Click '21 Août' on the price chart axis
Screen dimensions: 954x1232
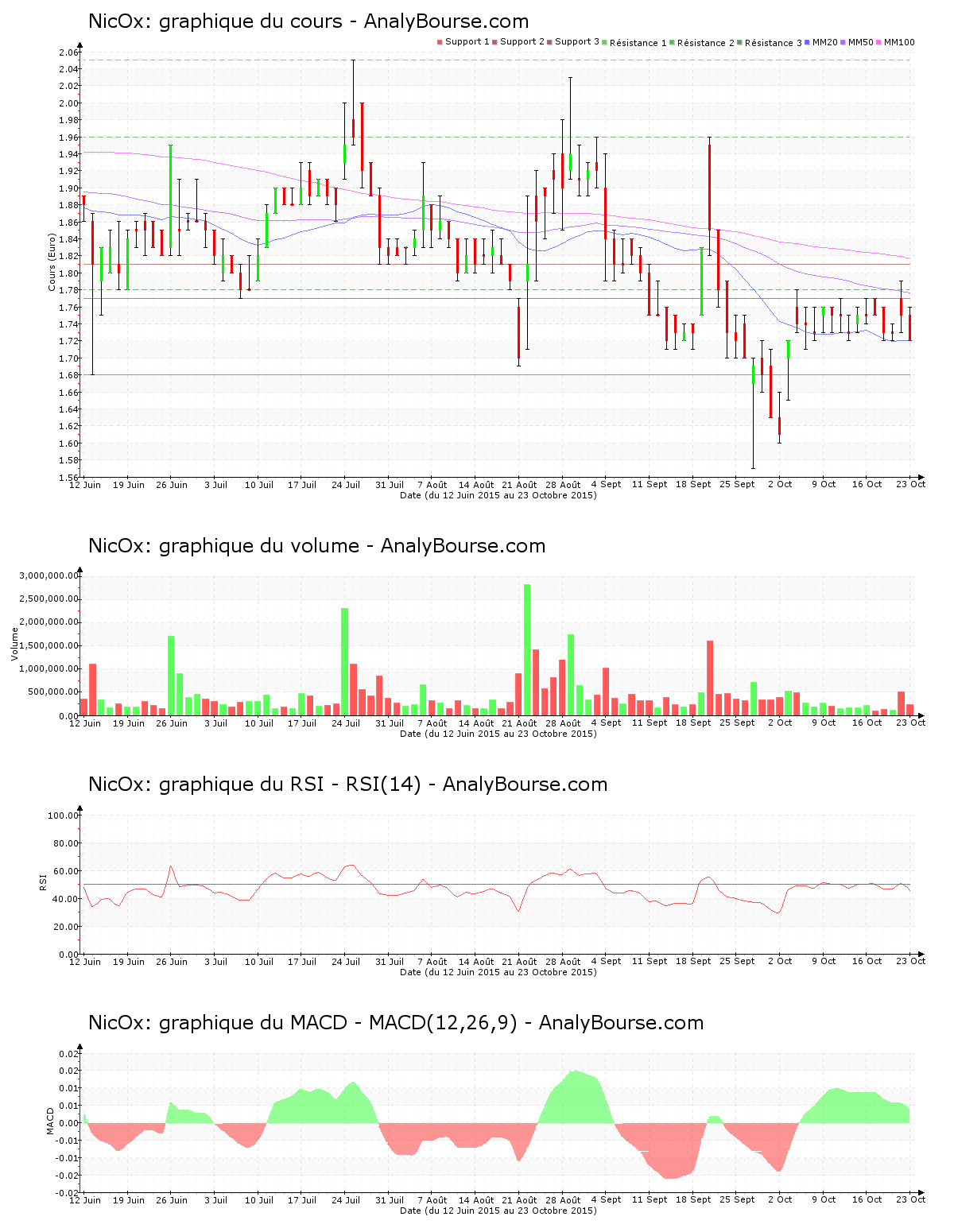pos(519,485)
